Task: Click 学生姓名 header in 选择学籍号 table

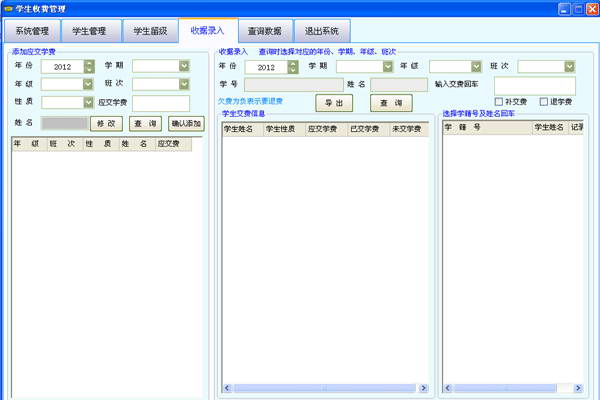Action: point(550,127)
